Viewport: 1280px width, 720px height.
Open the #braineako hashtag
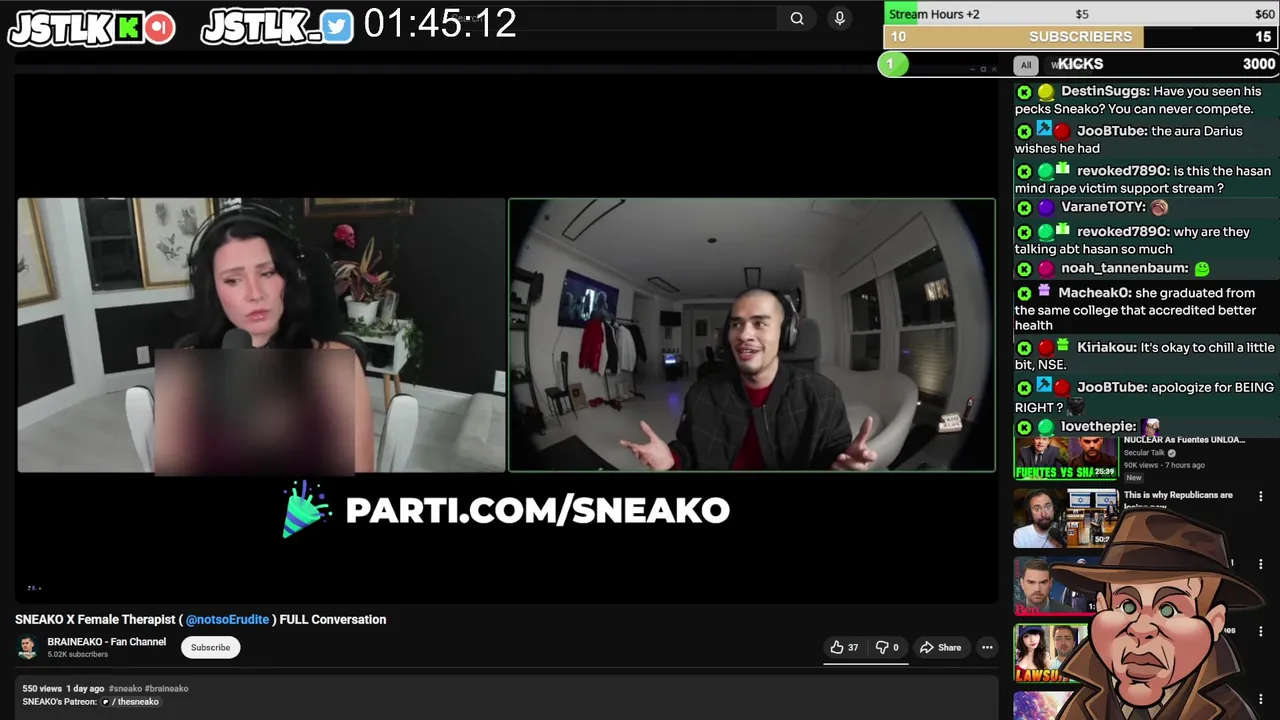pos(166,688)
